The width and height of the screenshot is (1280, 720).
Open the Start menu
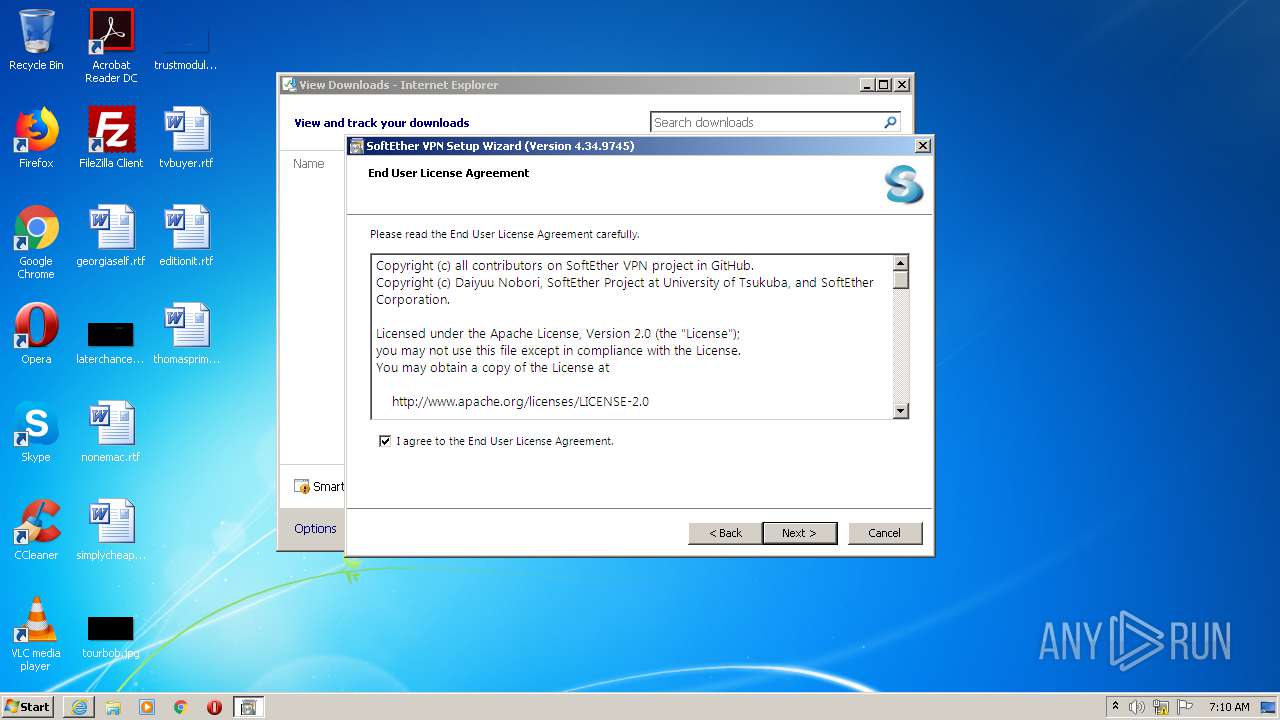(x=28, y=707)
